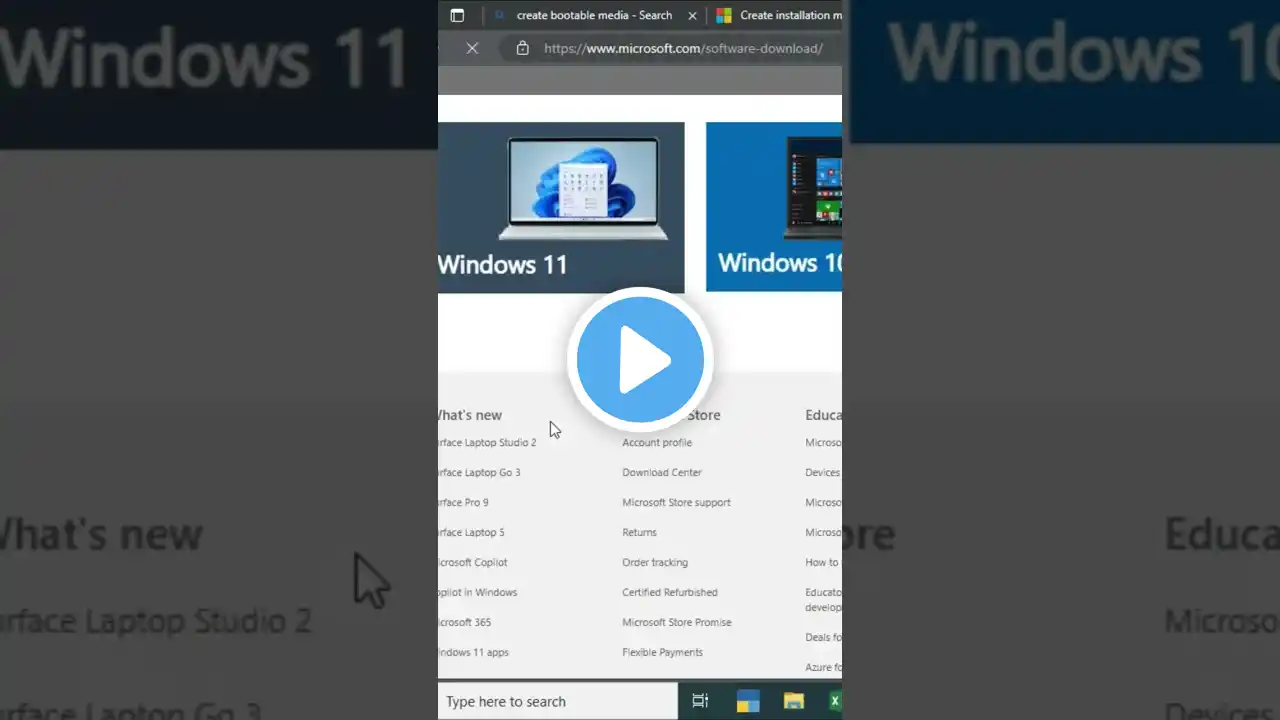Click the Bing search favicon on first tab
The width and height of the screenshot is (1280, 720).
(500, 15)
